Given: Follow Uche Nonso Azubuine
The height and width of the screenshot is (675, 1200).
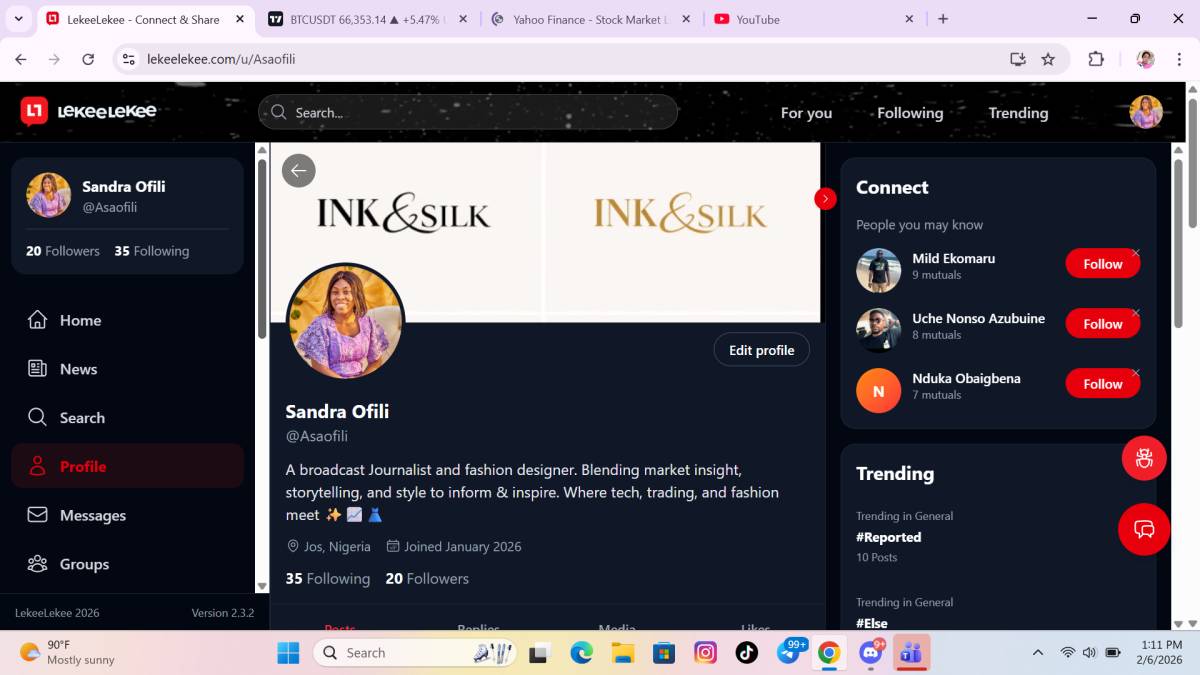Looking at the screenshot, I should (x=1102, y=324).
